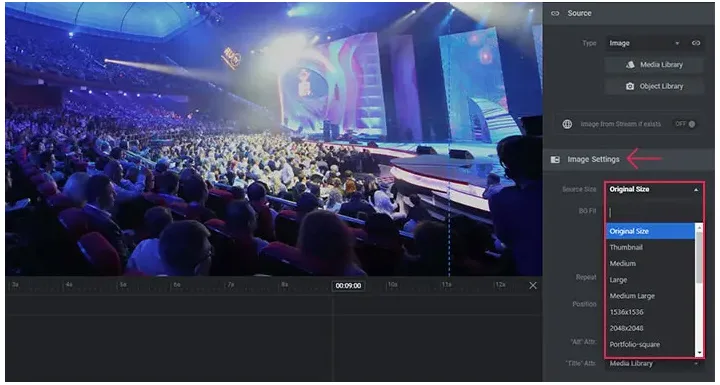The image size is (720, 385).
Task: Select Original Size from the list
Action: point(650,231)
